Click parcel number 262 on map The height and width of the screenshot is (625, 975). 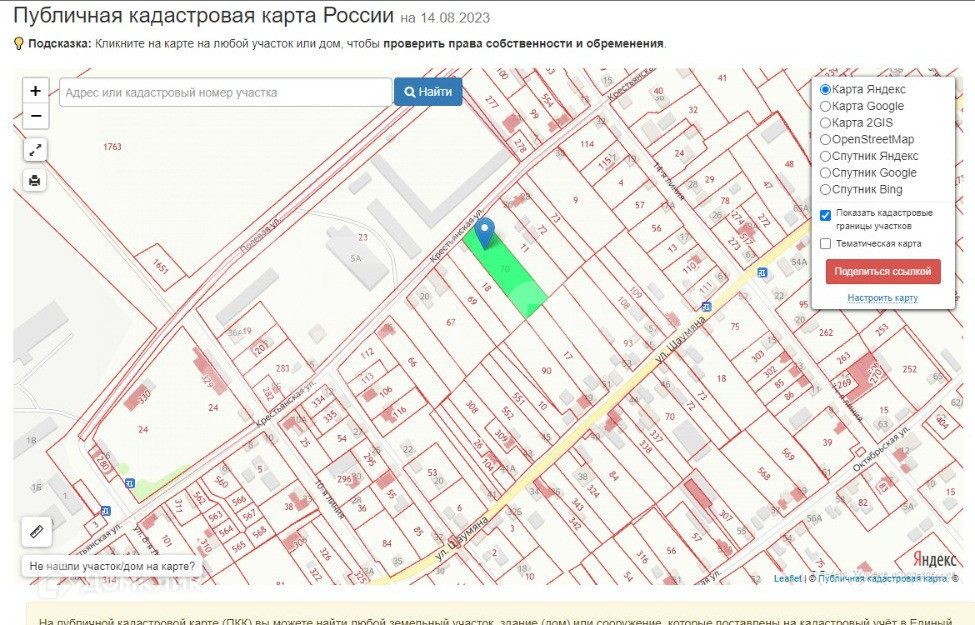click(x=826, y=332)
